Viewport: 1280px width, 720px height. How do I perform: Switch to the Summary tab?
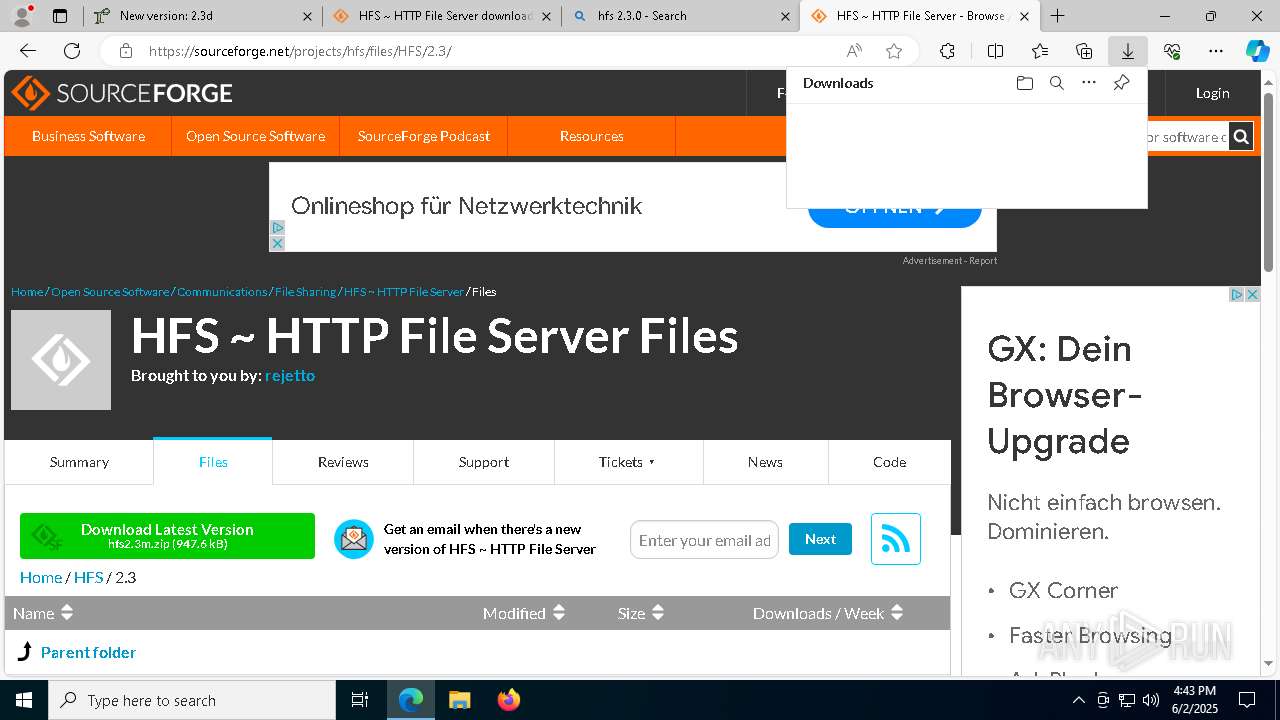coord(79,462)
